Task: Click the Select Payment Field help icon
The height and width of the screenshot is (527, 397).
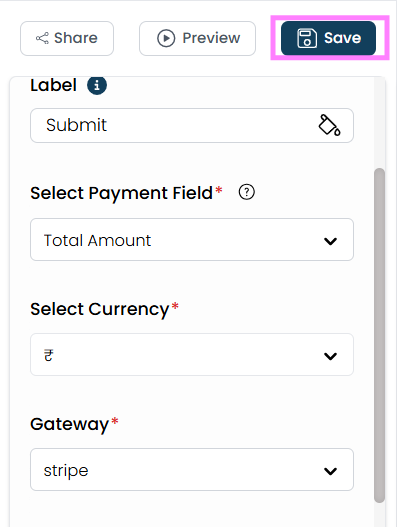Action: [x=247, y=192]
